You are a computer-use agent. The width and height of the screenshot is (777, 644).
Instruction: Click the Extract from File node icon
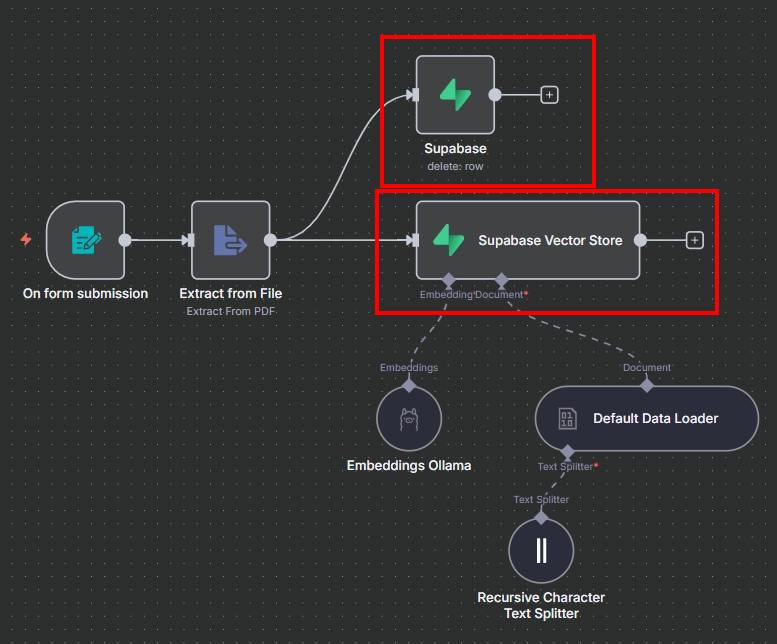tap(230, 240)
